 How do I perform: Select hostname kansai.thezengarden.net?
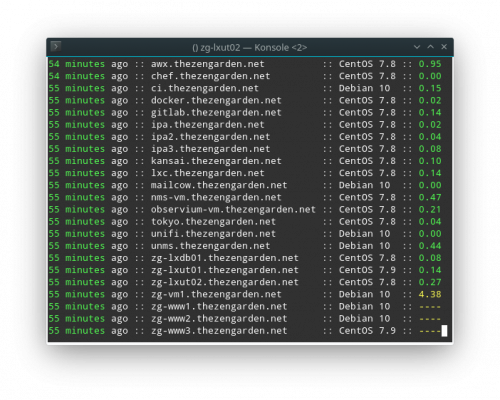tap(216, 161)
